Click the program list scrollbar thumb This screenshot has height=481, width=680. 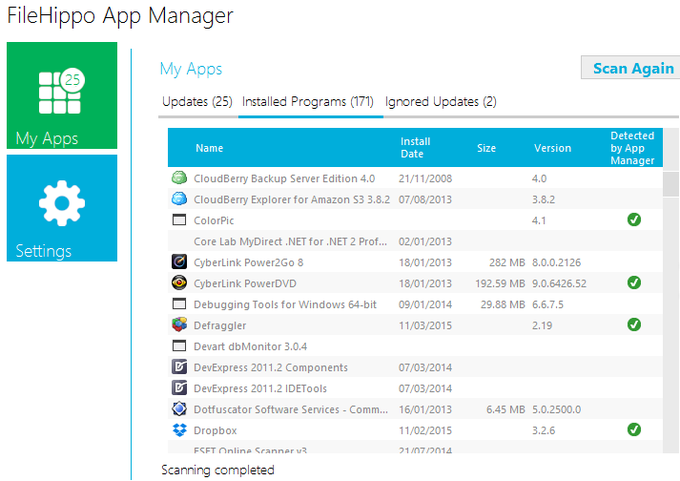[671, 184]
